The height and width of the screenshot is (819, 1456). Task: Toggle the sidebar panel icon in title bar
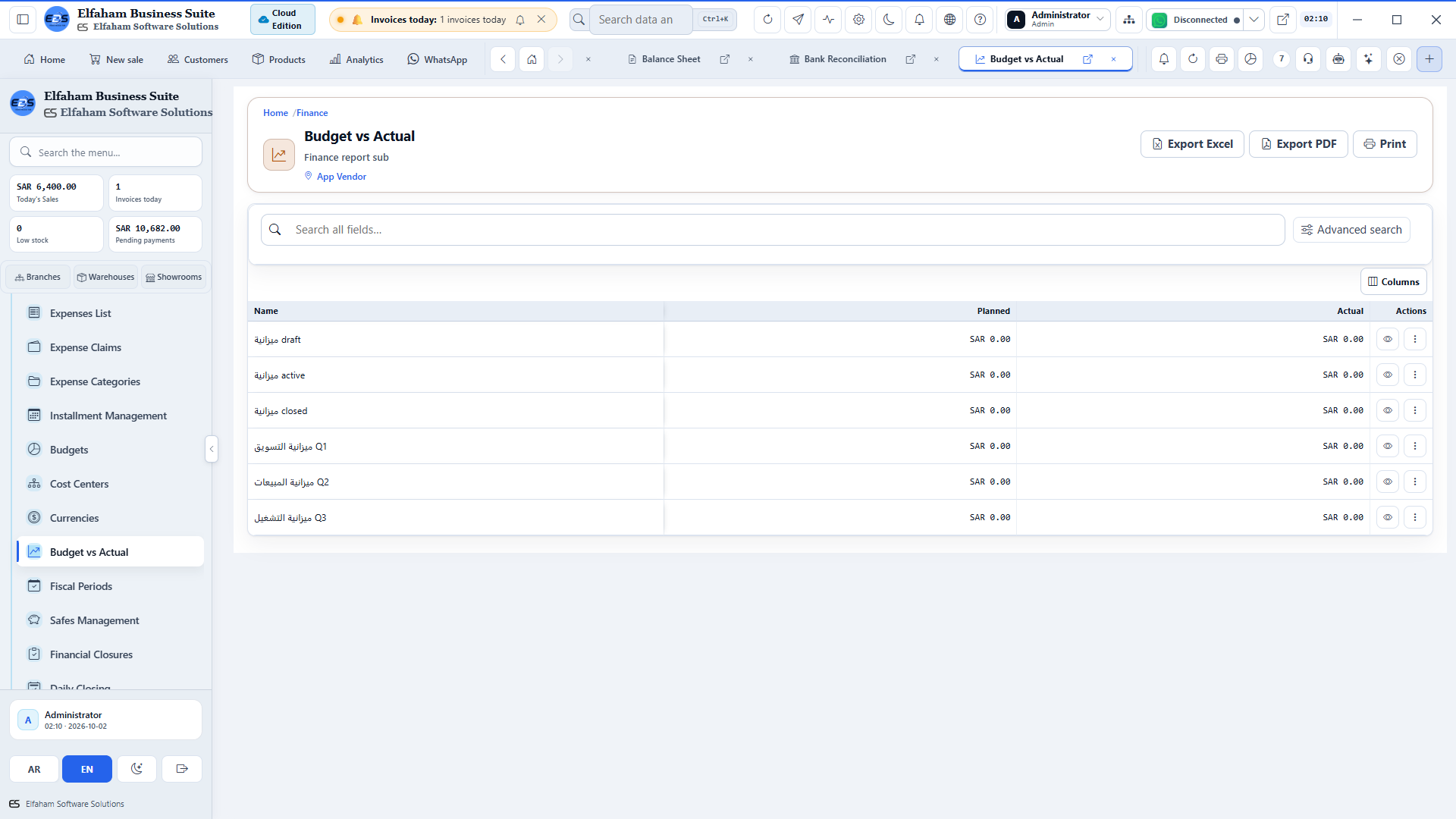(23, 20)
